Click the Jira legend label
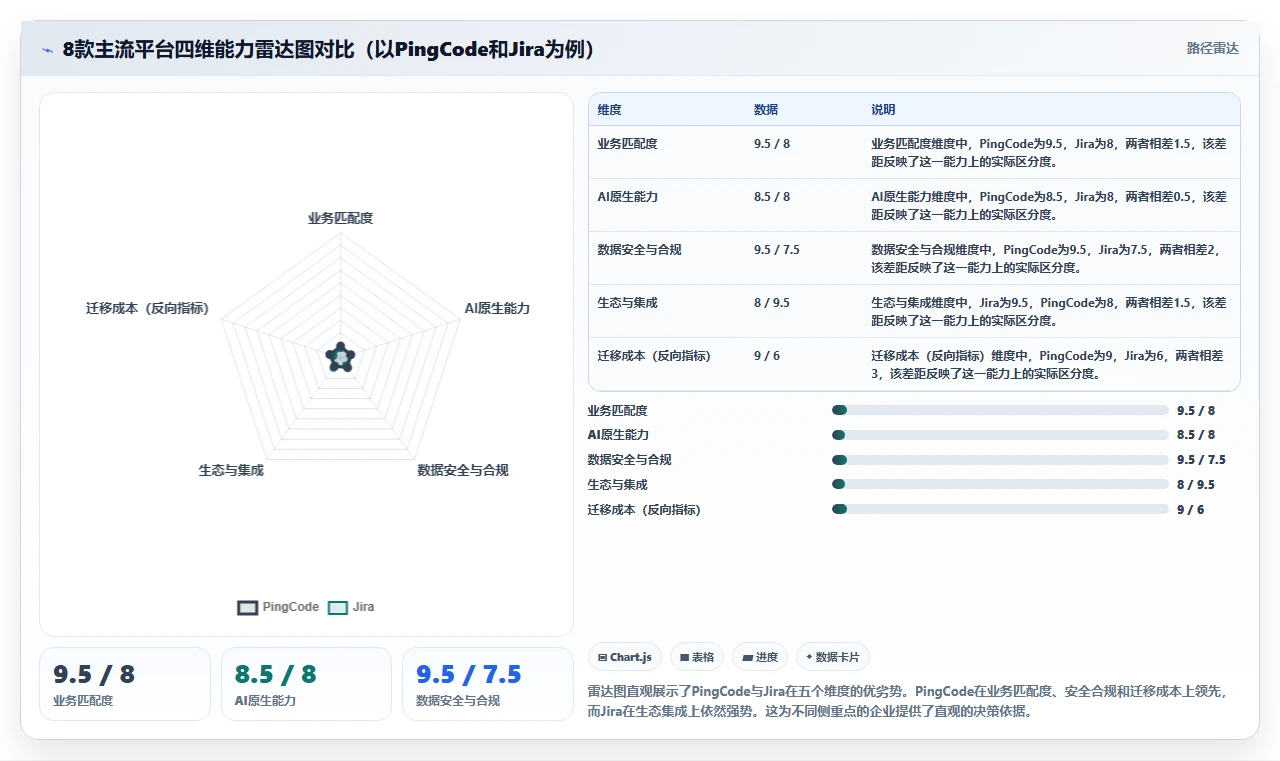The image size is (1280, 761). (363, 607)
